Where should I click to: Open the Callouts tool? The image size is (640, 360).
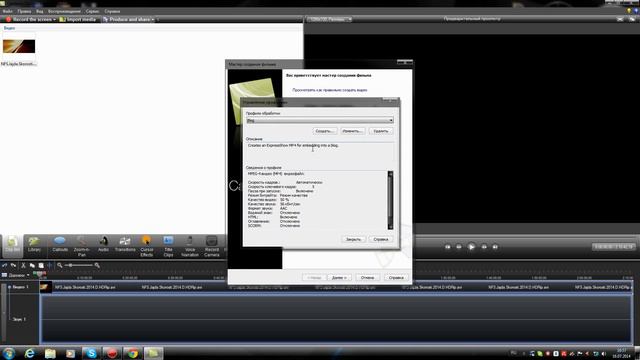pos(60,244)
